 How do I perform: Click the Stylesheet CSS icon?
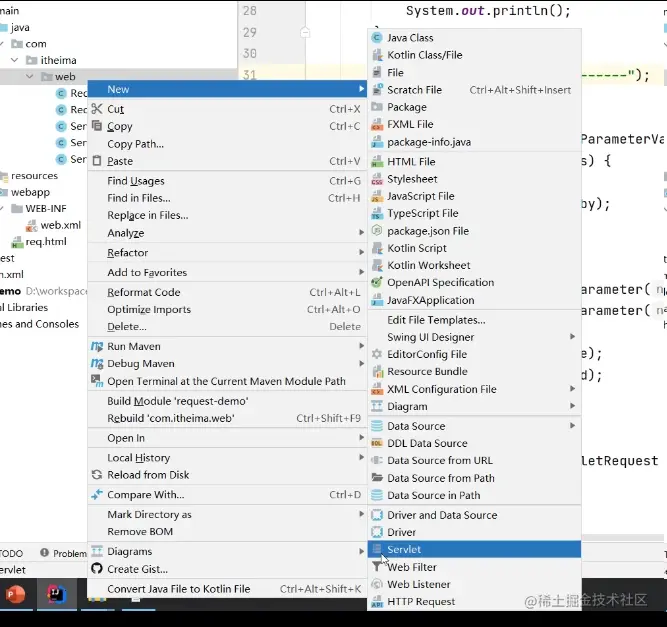377,179
